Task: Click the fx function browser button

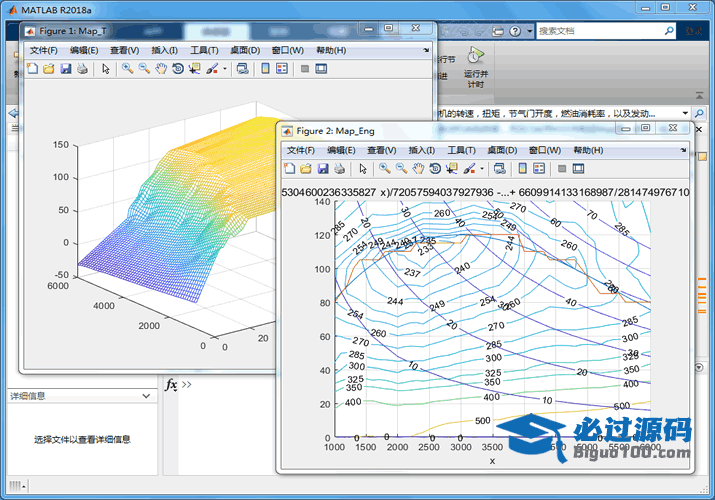Action: (171, 385)
